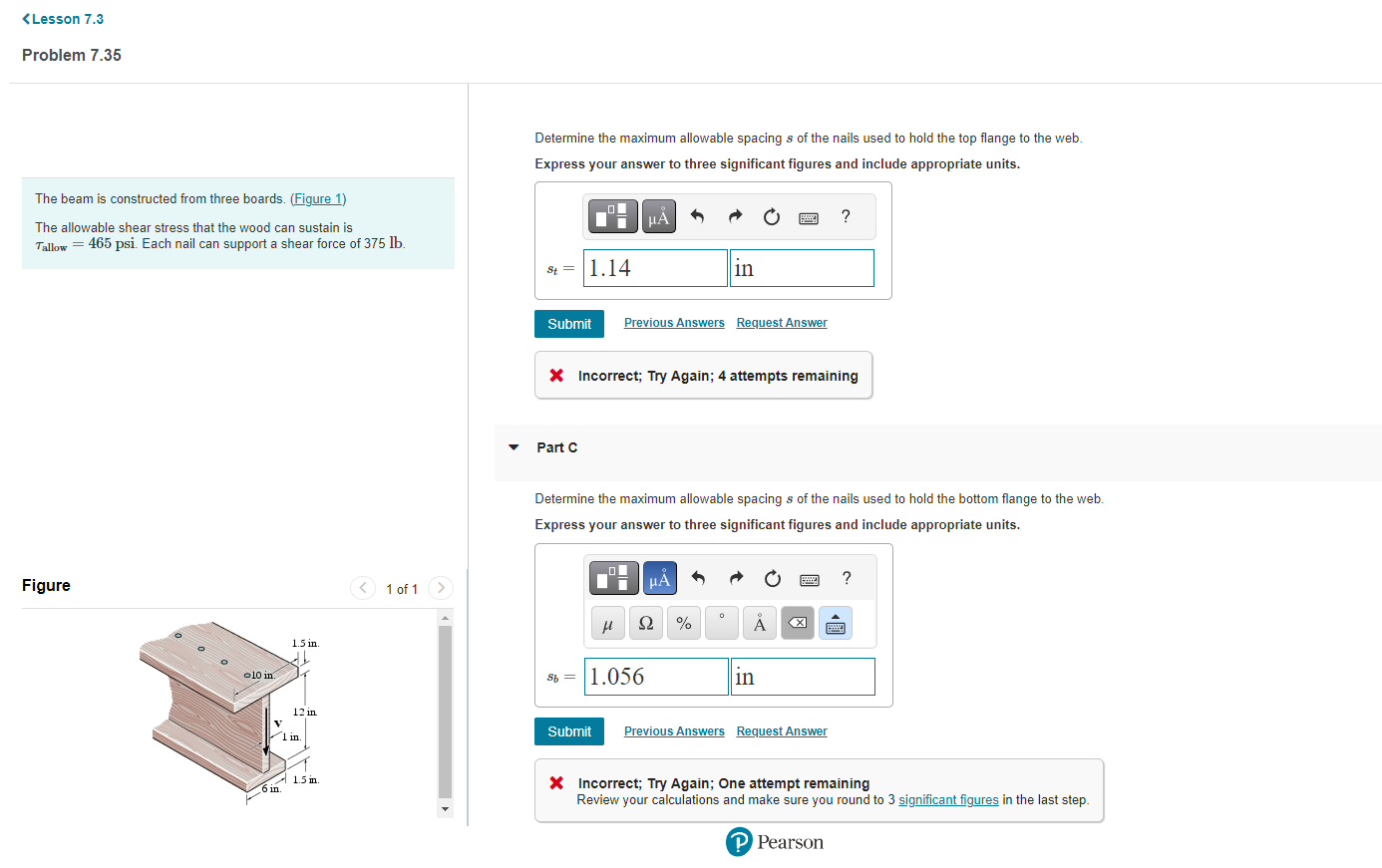Submit the Part C answer
Image resolution: width=1382 pixels, height=868 pixels.
569,731
